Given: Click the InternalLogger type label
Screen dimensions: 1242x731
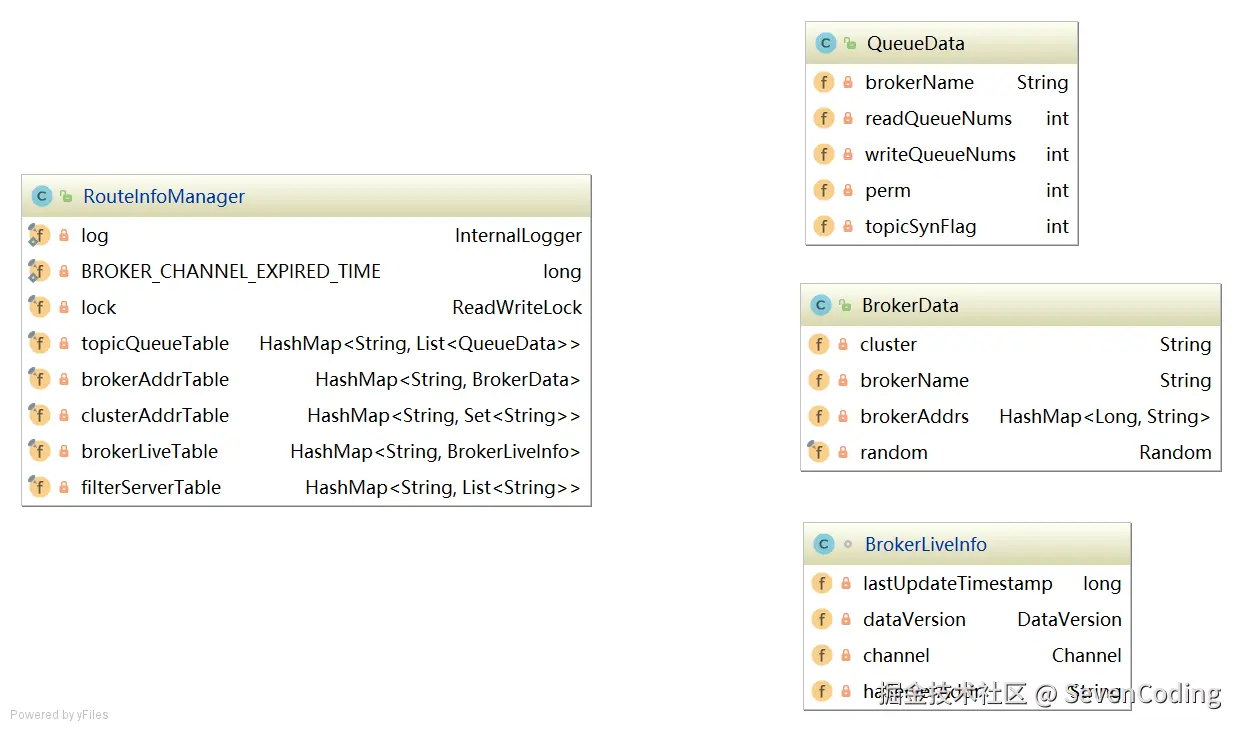Looking at the screenshot, I should pyautogui.click(x=518, y=235).
